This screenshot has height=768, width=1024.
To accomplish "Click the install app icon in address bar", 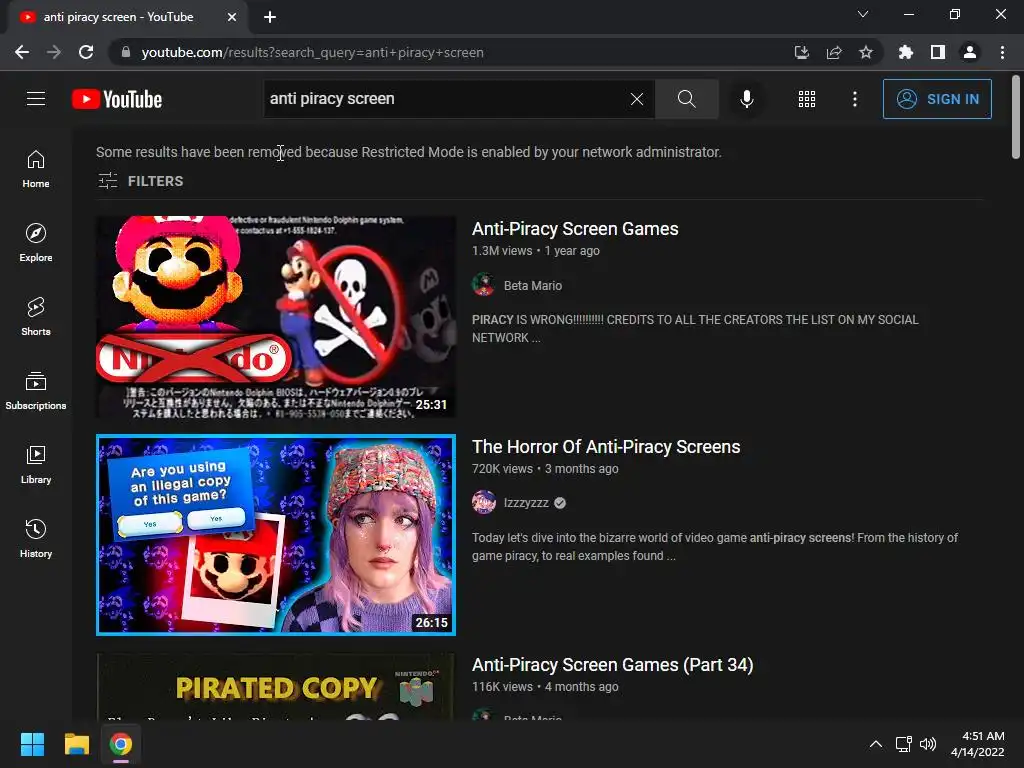I will click(x=801, y=52).
